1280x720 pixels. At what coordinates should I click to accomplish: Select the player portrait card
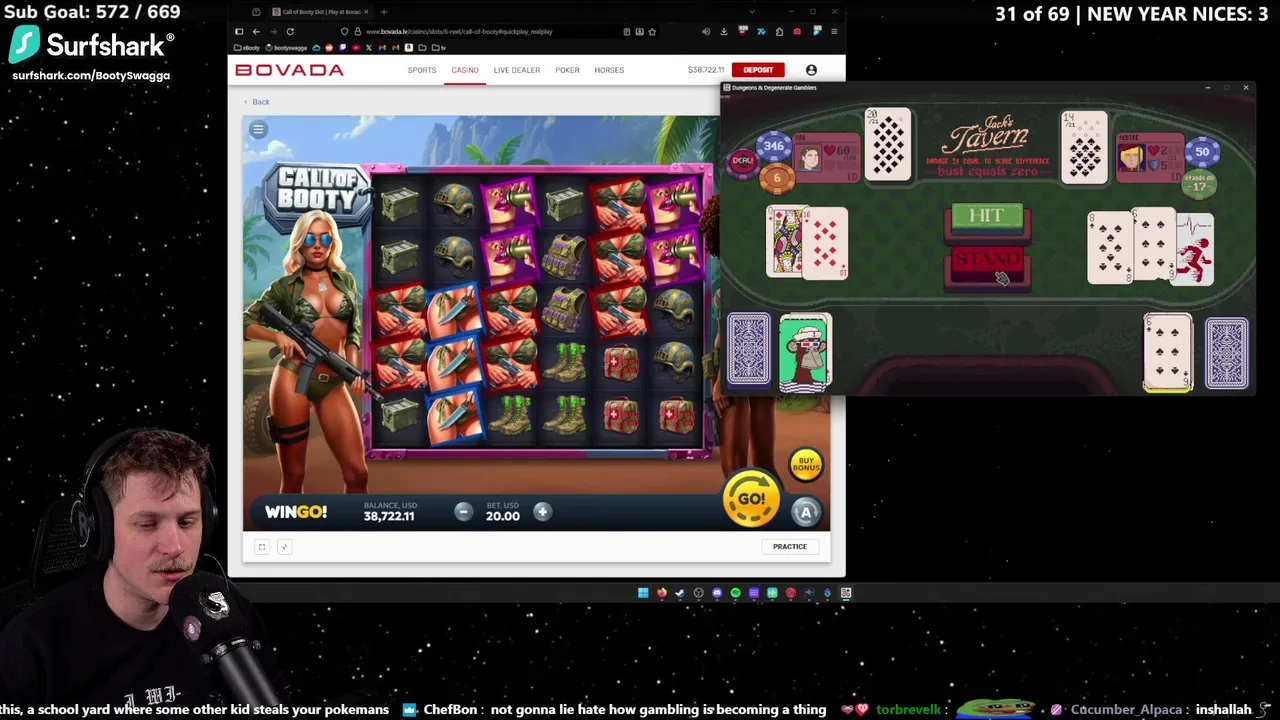pos(826,157)
